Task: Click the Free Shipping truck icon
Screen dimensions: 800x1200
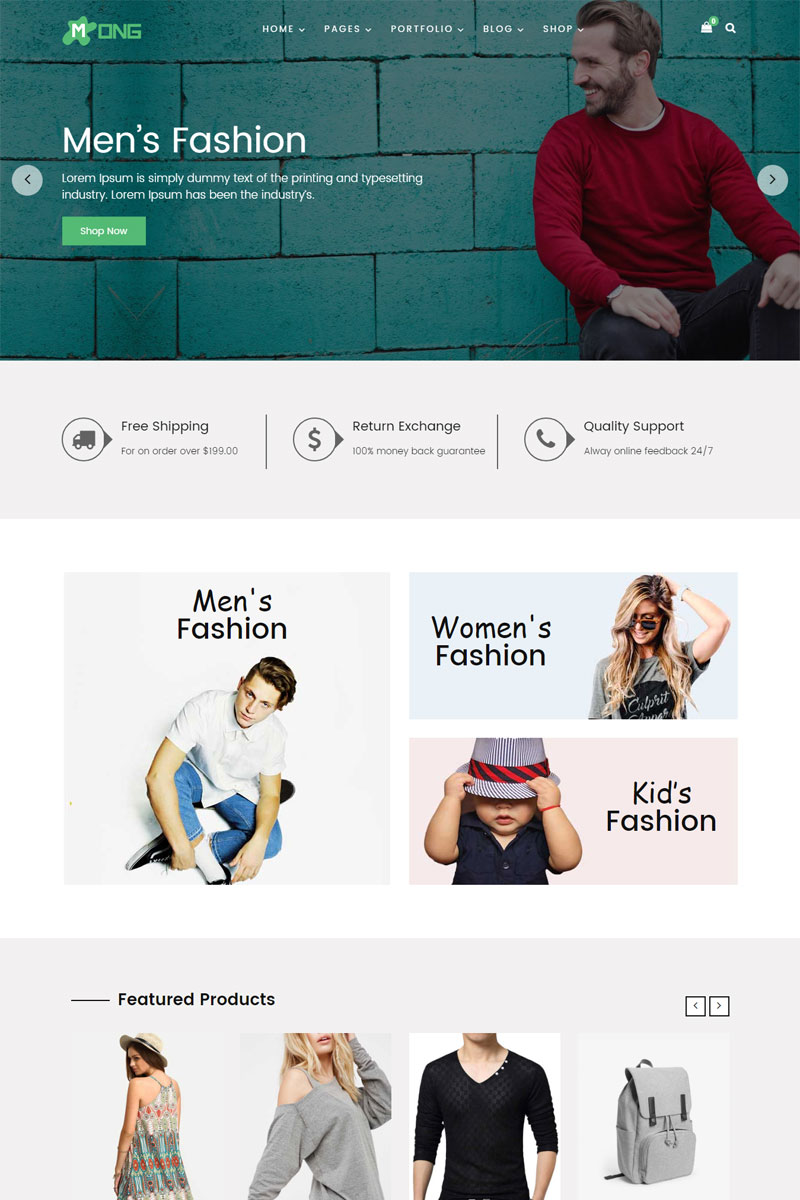Action: coord(85,439)
